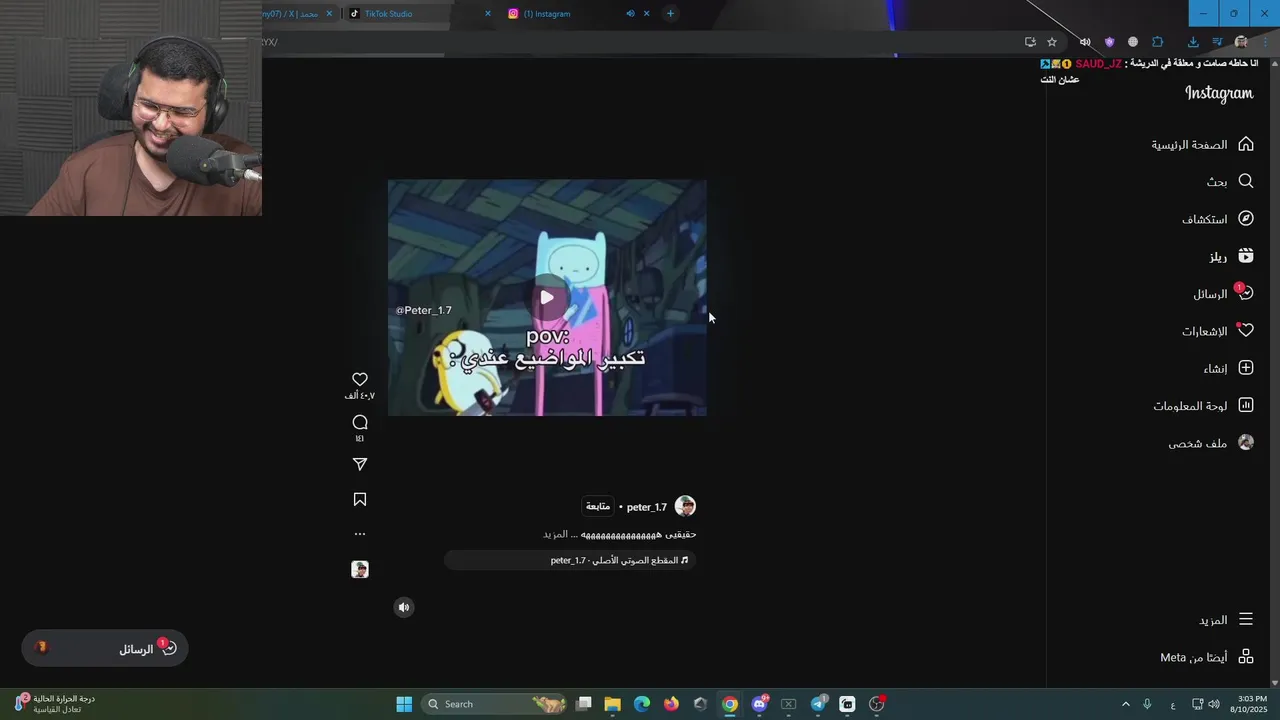Open the Notifications heart icon in the sidebar
Image resolution: width=1280 pixels, height=720 pixels.
click(1246, 330)
